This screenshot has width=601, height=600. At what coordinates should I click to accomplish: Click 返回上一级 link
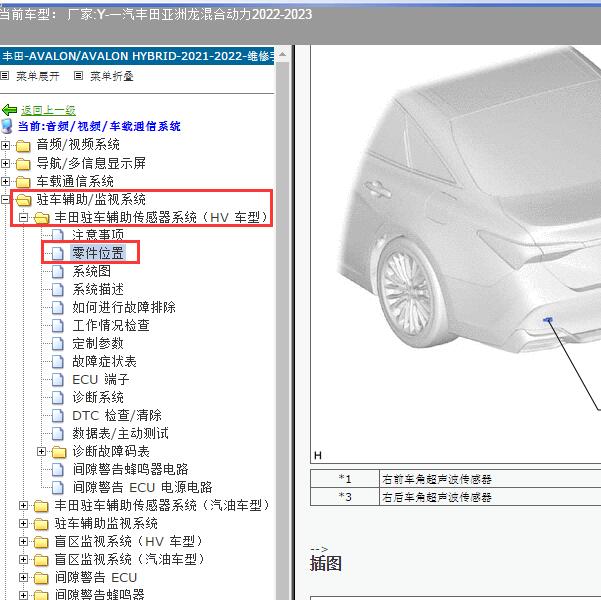48,110
